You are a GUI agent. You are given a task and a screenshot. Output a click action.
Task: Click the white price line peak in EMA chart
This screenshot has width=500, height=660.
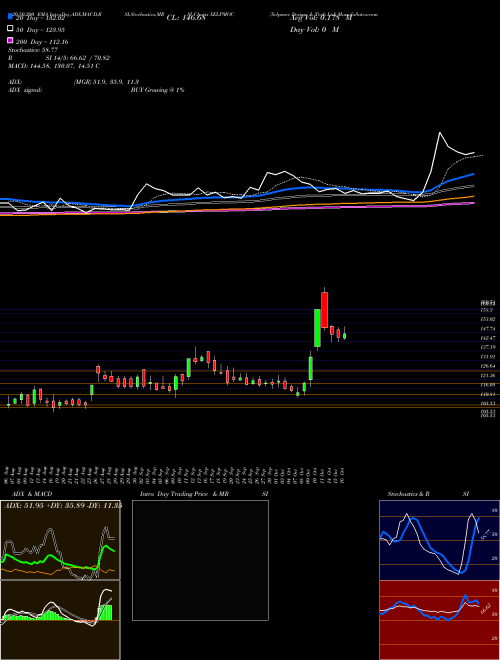pos(440,133)
